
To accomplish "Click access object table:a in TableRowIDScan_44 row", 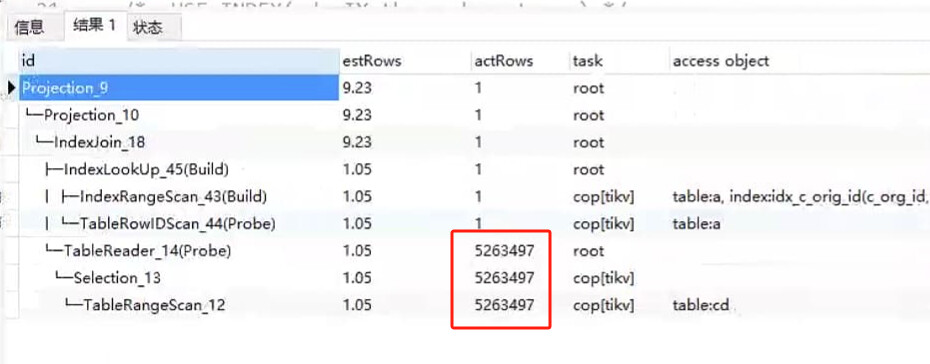I will [x=696, y=223].
